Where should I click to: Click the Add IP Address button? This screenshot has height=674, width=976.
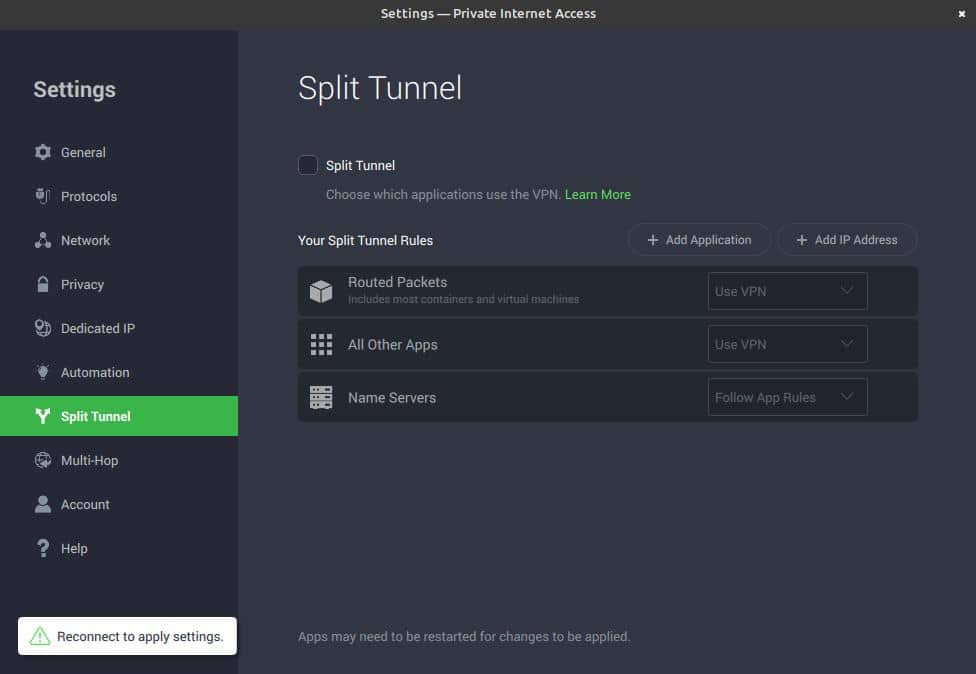click(847, 240)
